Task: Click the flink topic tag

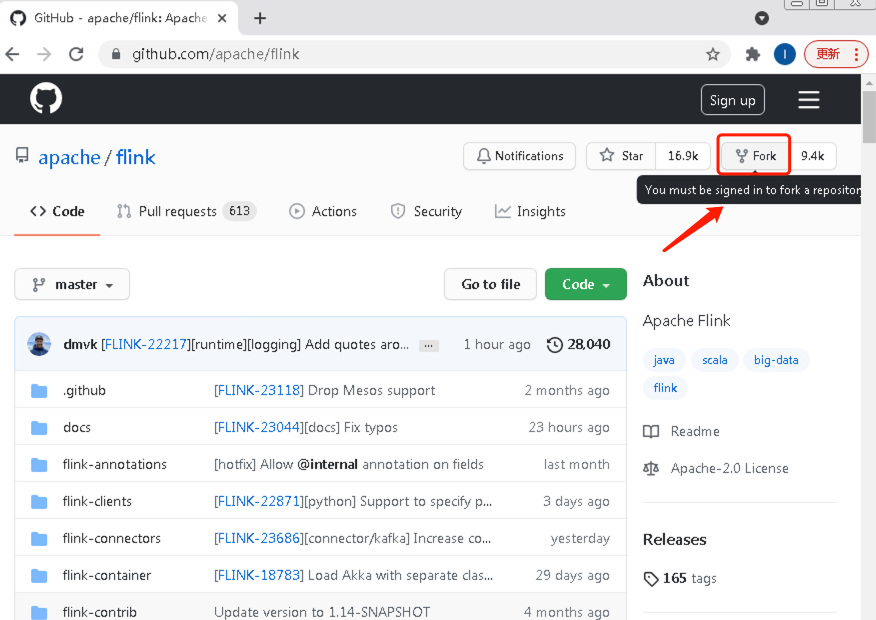Action: (x=665, y=388)
